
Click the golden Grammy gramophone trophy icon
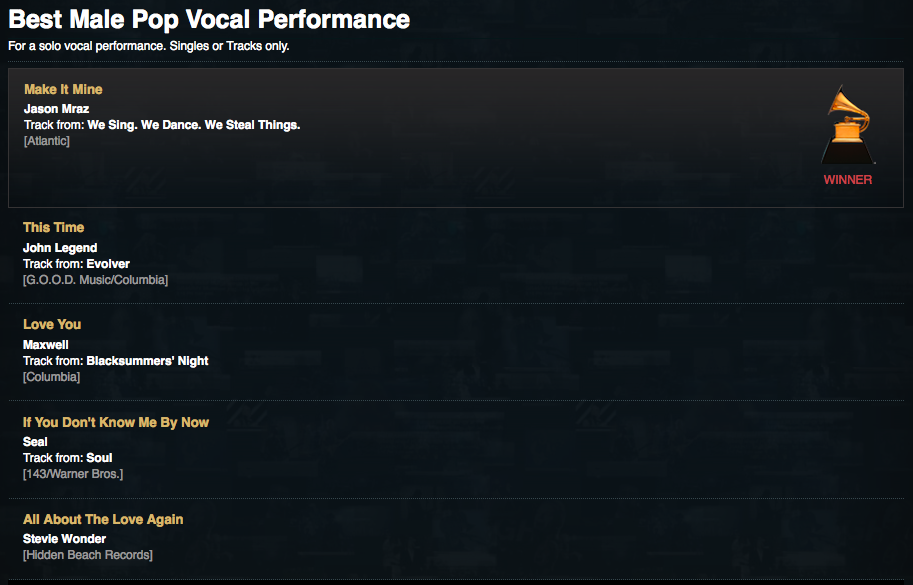(x=848, y=125)
